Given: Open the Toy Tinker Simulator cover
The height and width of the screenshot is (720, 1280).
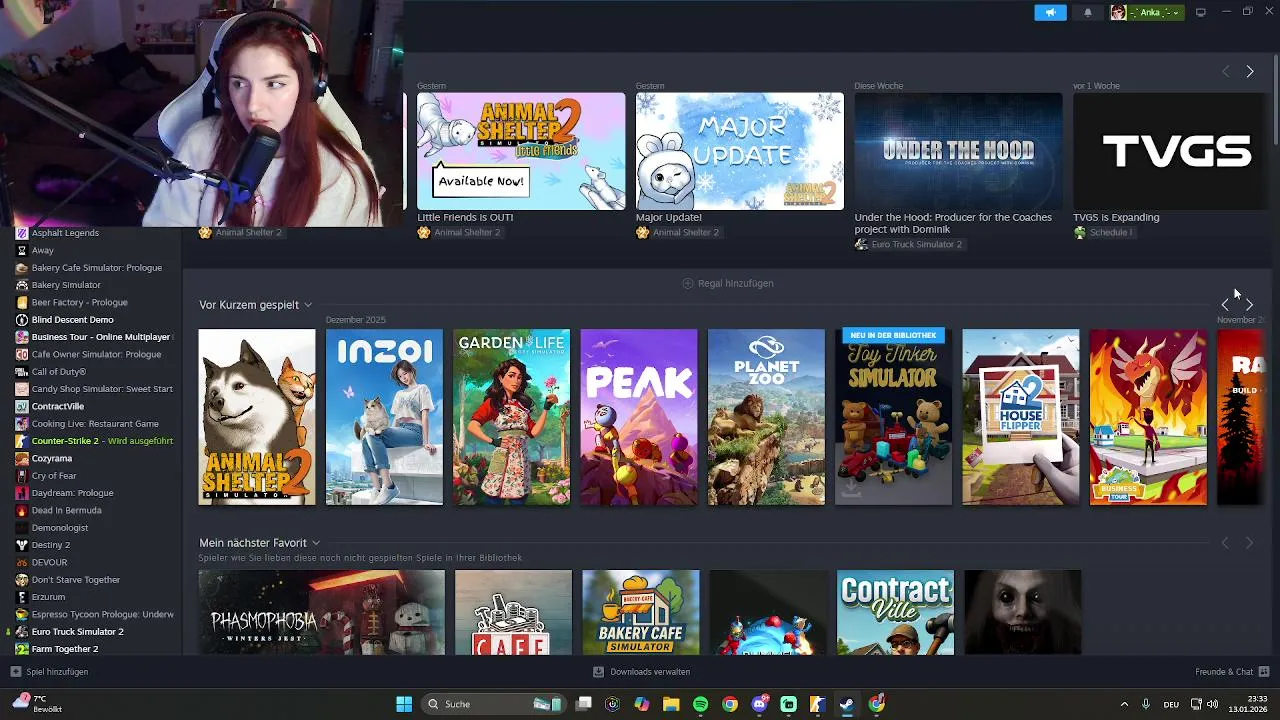Looking at the screenshot, I should 893,417.
